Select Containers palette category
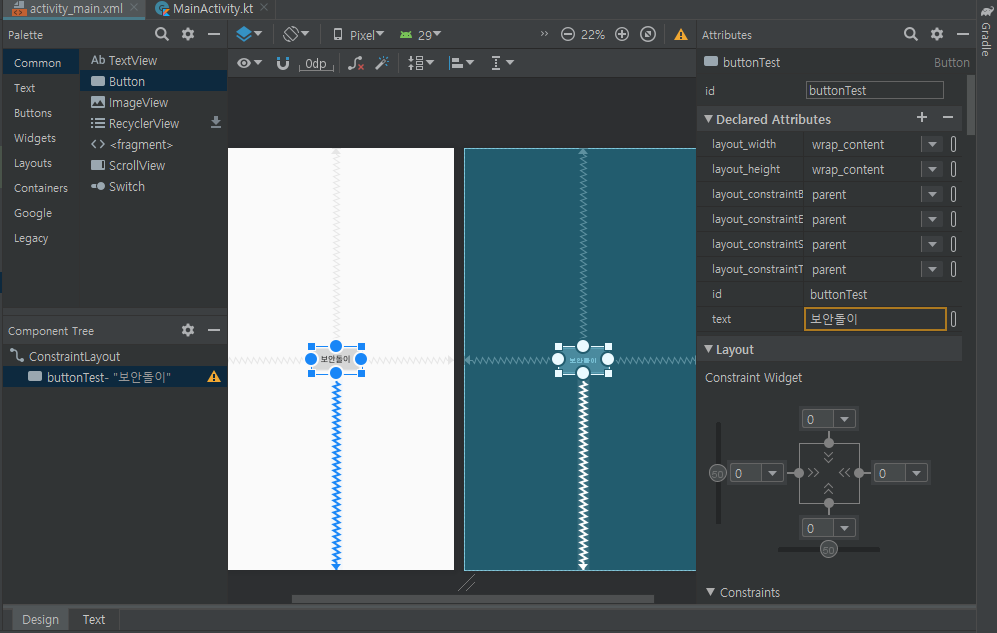 41,188
